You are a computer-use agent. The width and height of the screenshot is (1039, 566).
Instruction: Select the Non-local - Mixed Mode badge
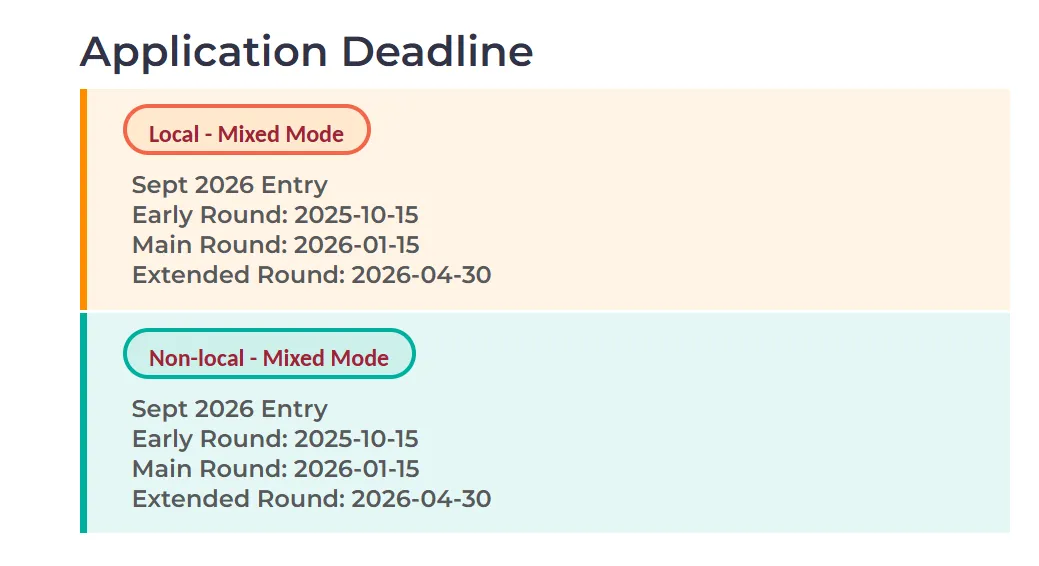click(268, 357)
